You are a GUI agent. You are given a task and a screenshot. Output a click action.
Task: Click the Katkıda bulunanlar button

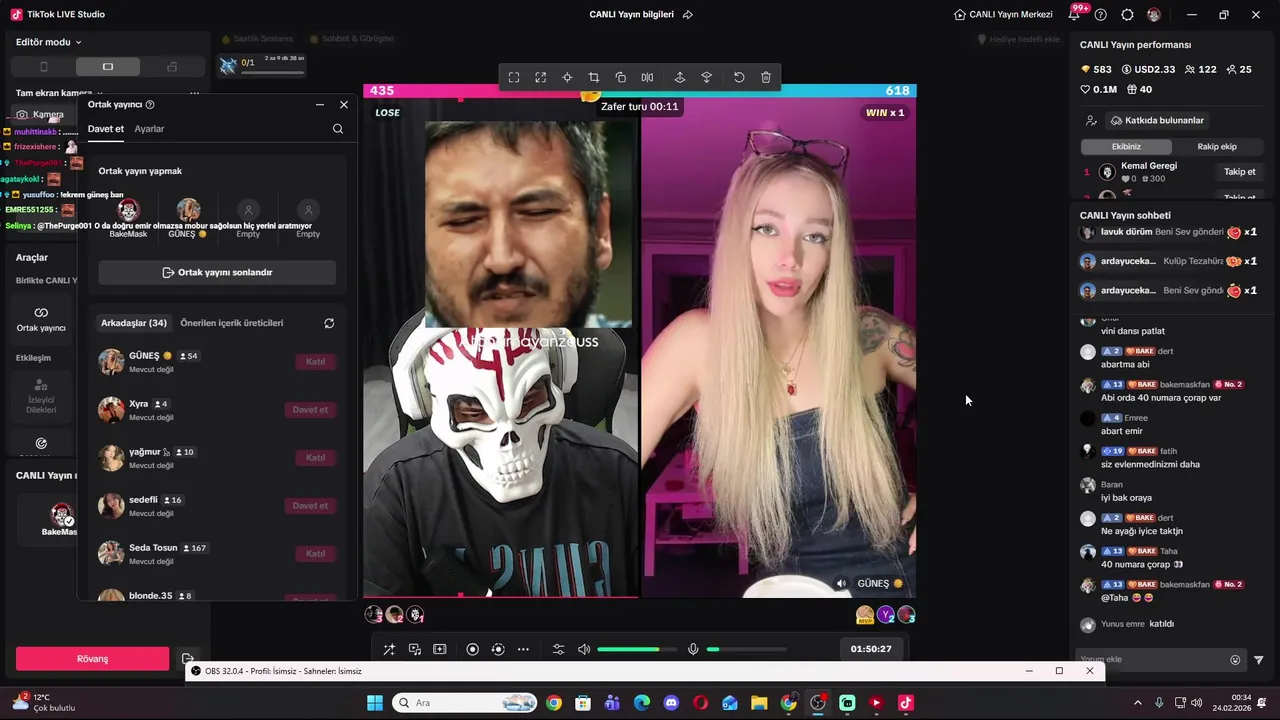click(x=1157, y=120)
